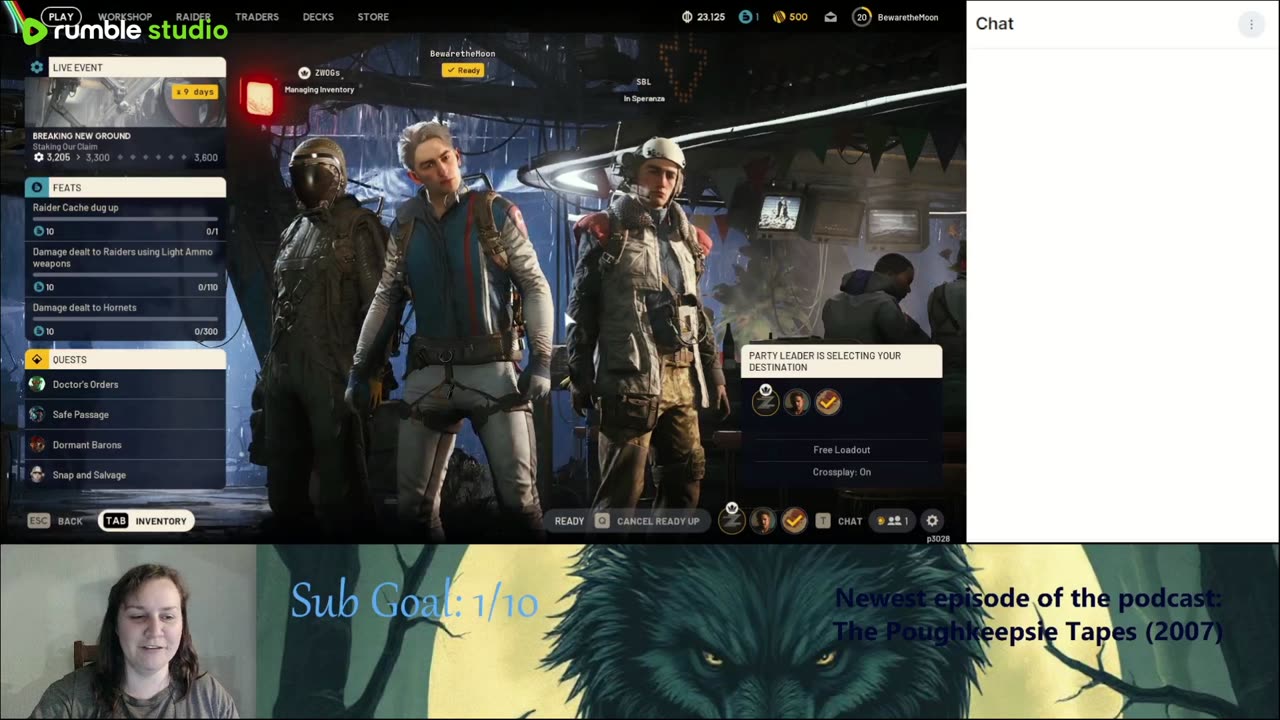The image size is (1280, 720).
Task: Open the Chat panel three-dot menu
Action: tap(1251, 24)
